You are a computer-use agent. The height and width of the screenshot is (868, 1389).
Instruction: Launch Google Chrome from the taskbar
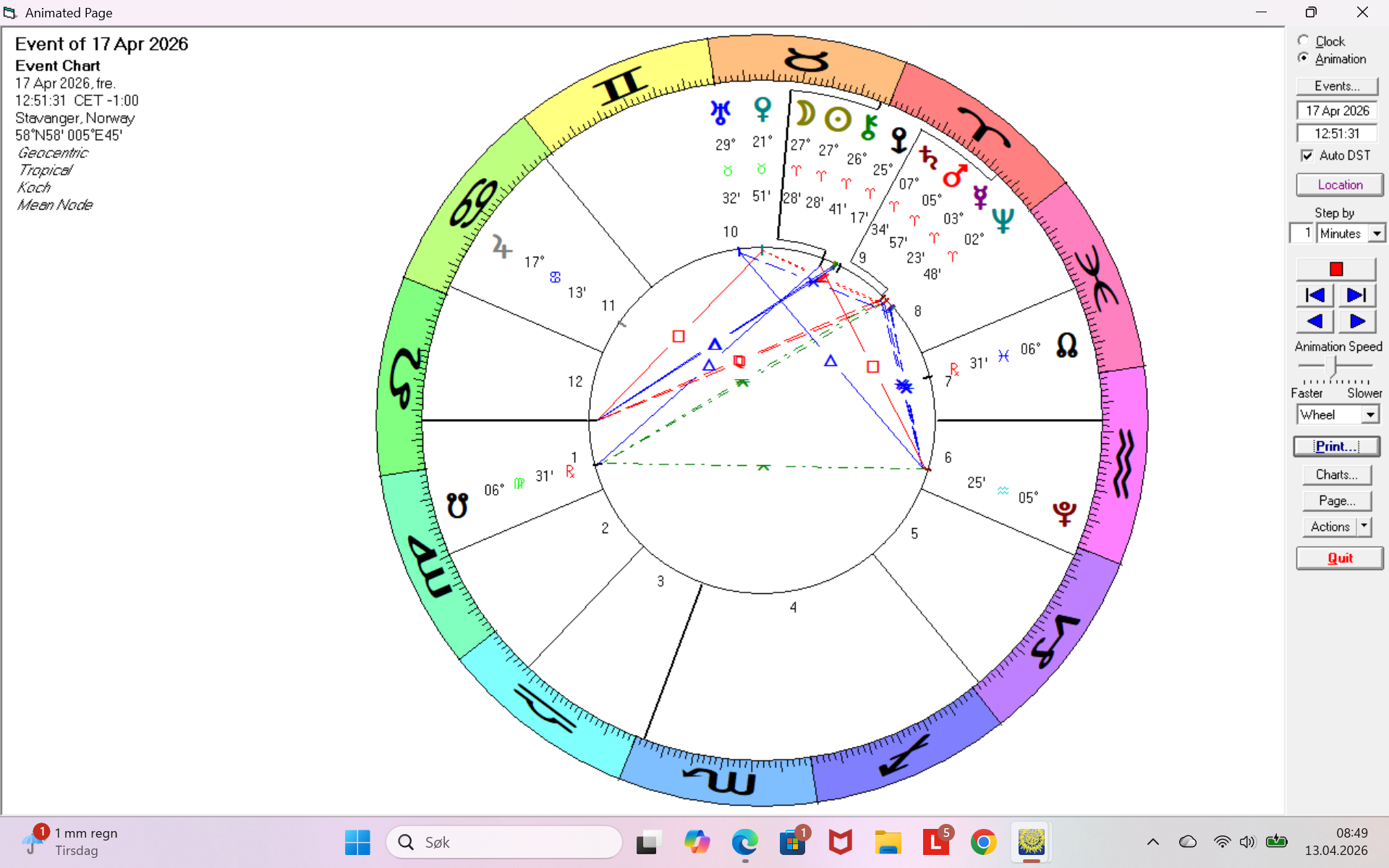coord(983,842)
